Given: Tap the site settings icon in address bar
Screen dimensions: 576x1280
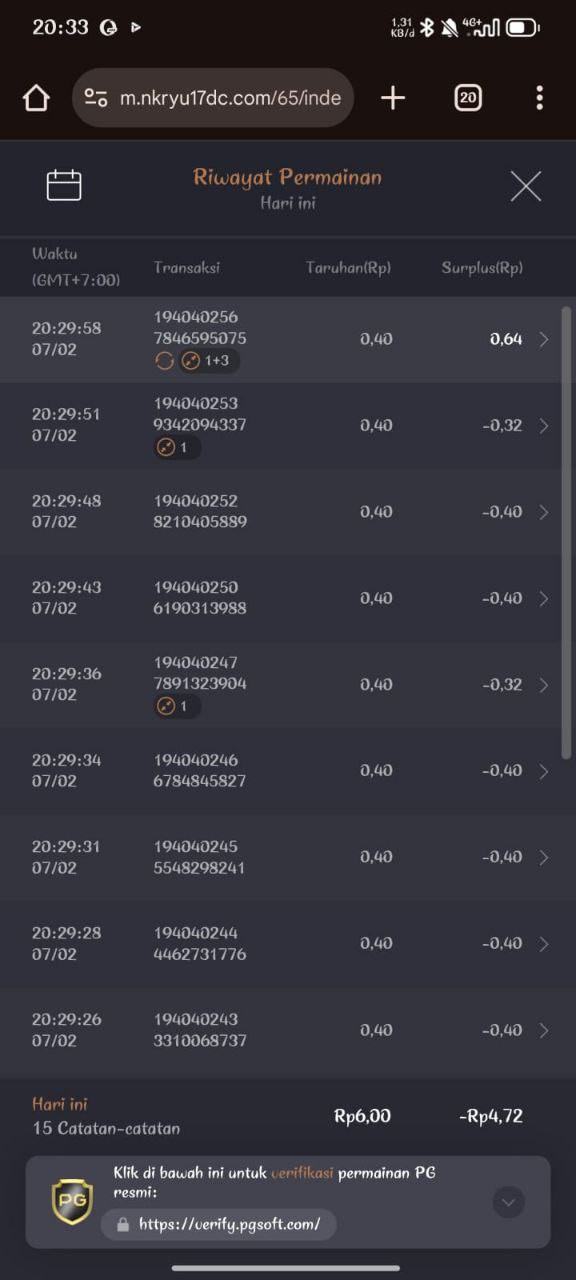Looking at the screenshot, I should [96, 98].
